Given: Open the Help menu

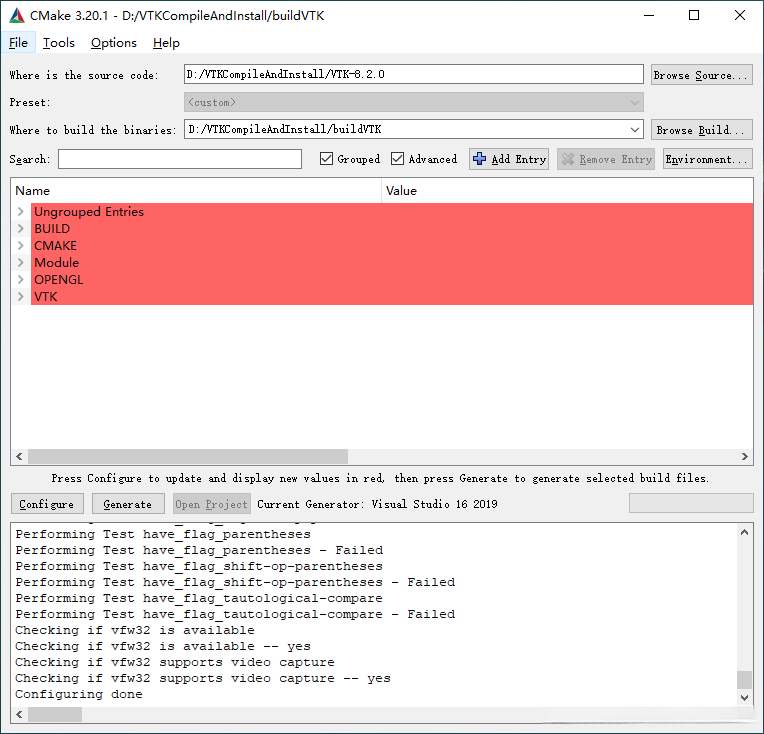Looking at the screenshot, I should 166,43.
